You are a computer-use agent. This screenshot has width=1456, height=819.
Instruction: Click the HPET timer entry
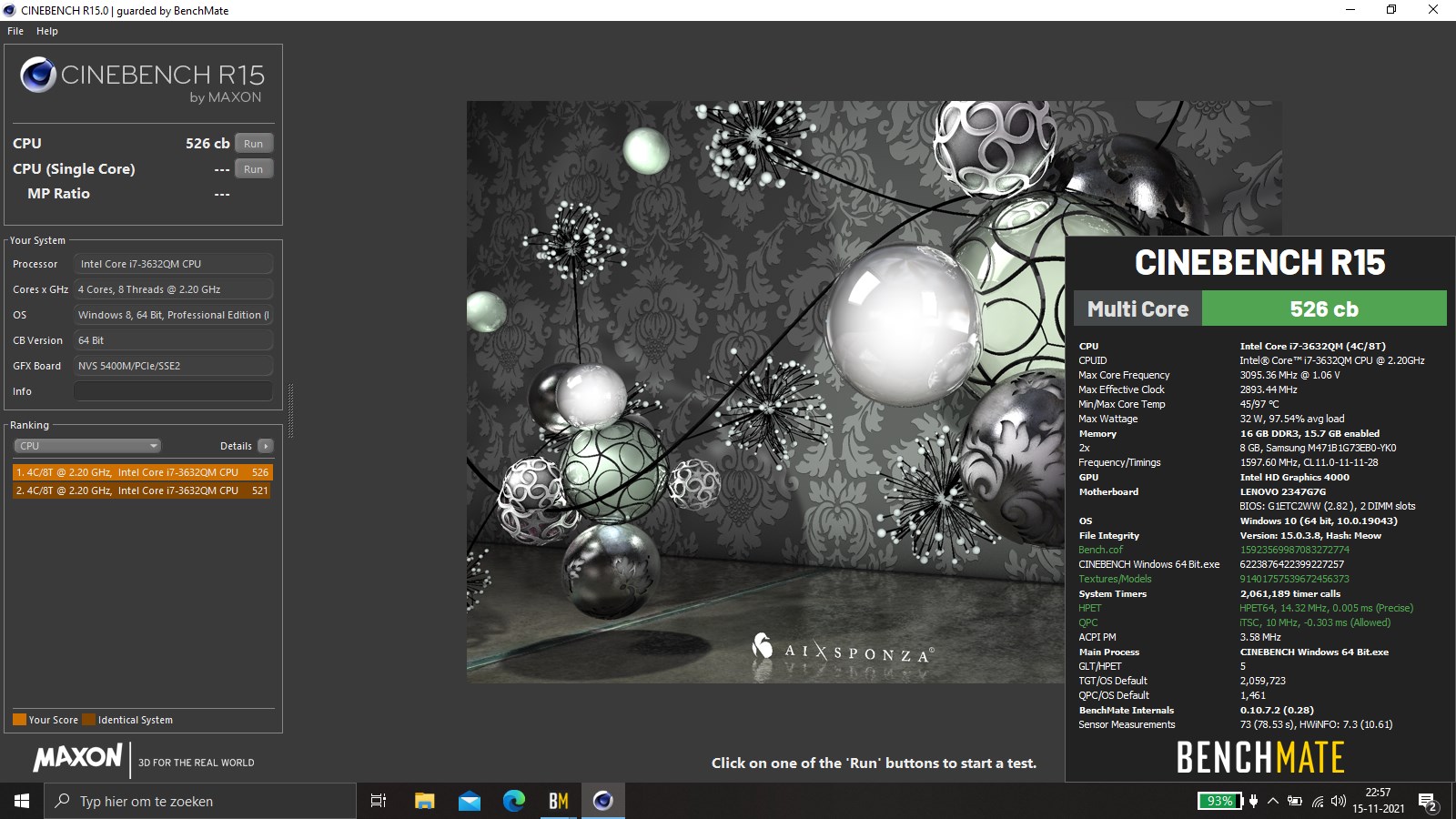click(x=1089, y=608)
